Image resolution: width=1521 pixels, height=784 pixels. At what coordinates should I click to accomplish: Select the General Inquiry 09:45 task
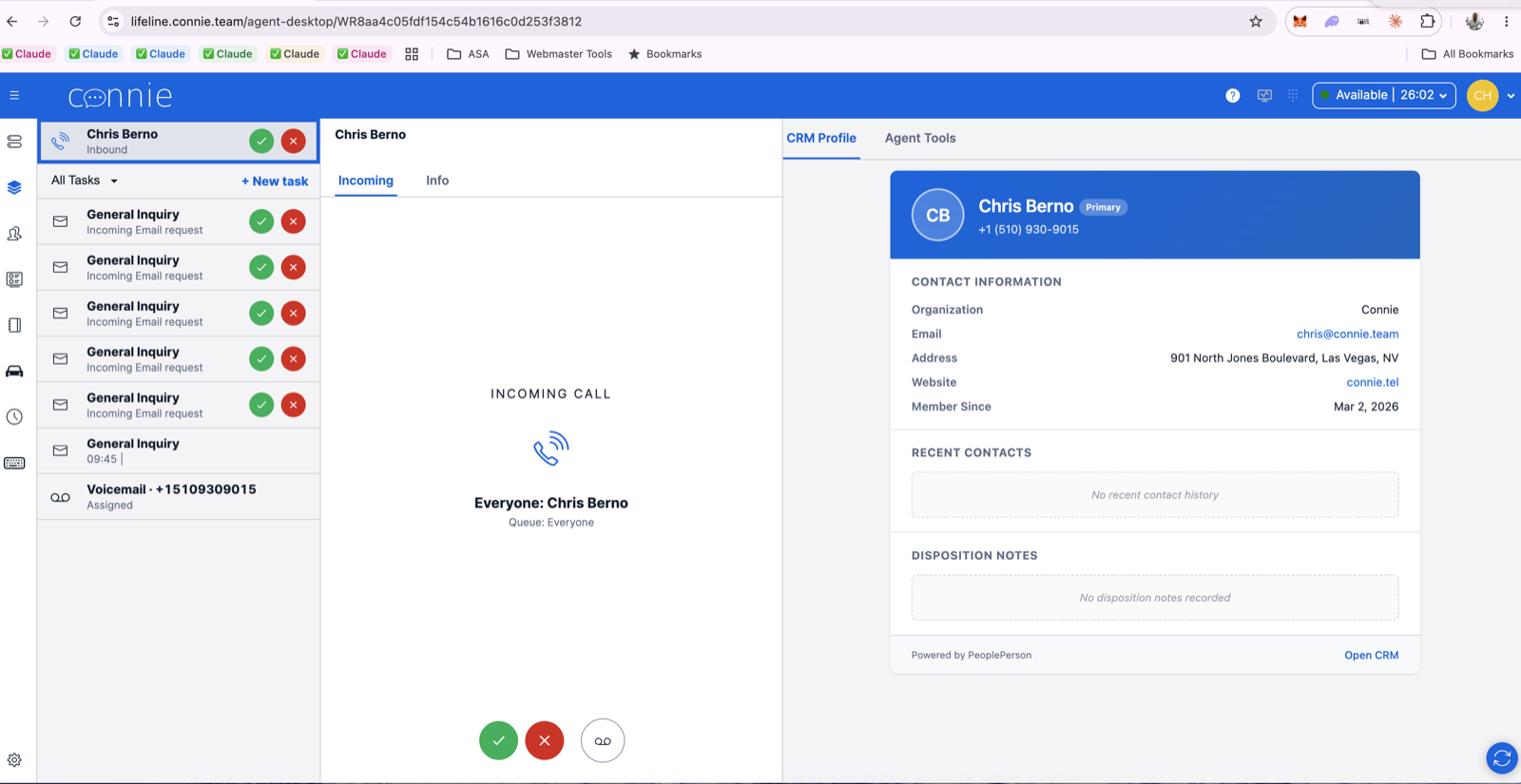179,450
